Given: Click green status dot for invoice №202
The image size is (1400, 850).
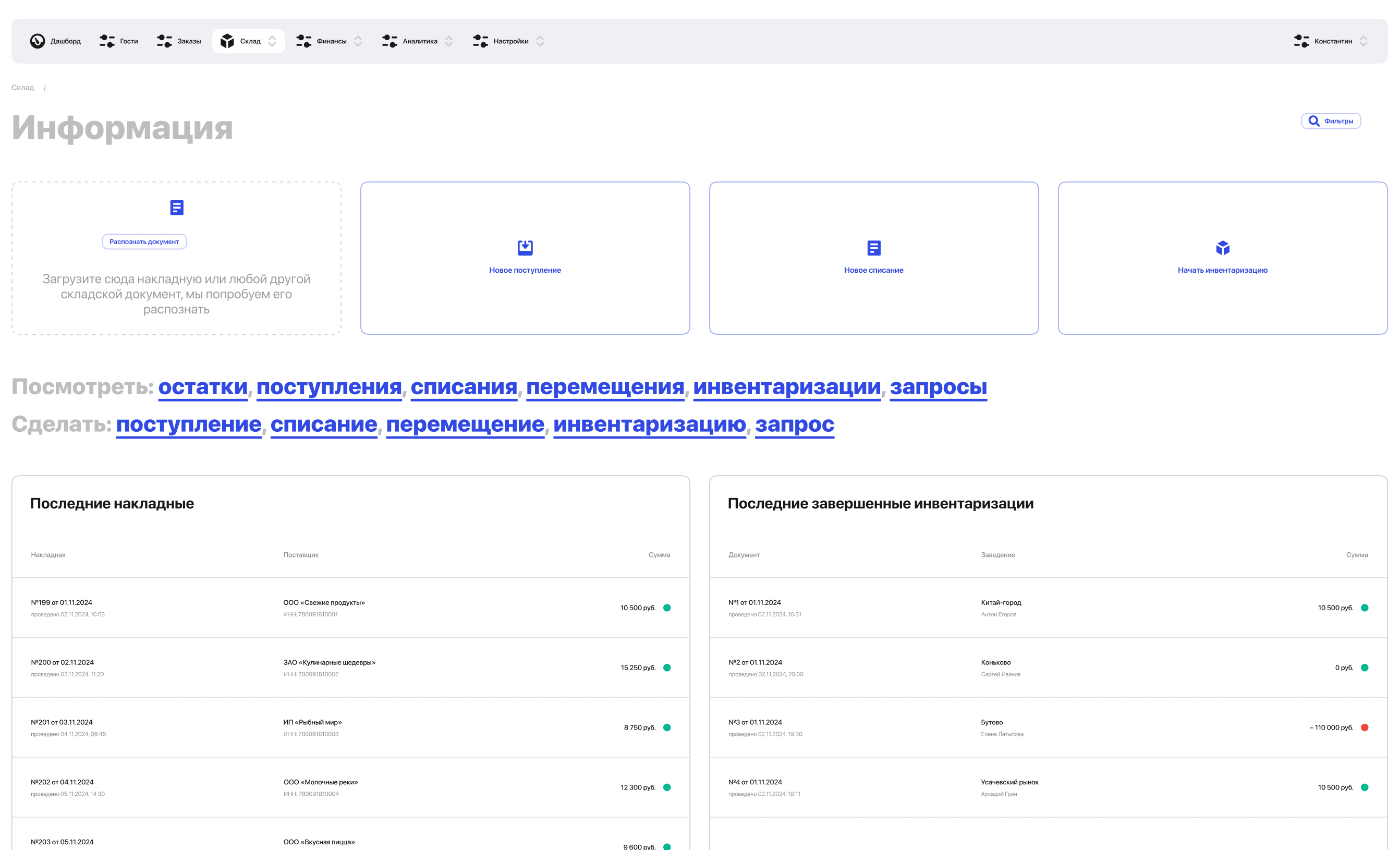Looking at the screenshot, I should click(667, 787).
